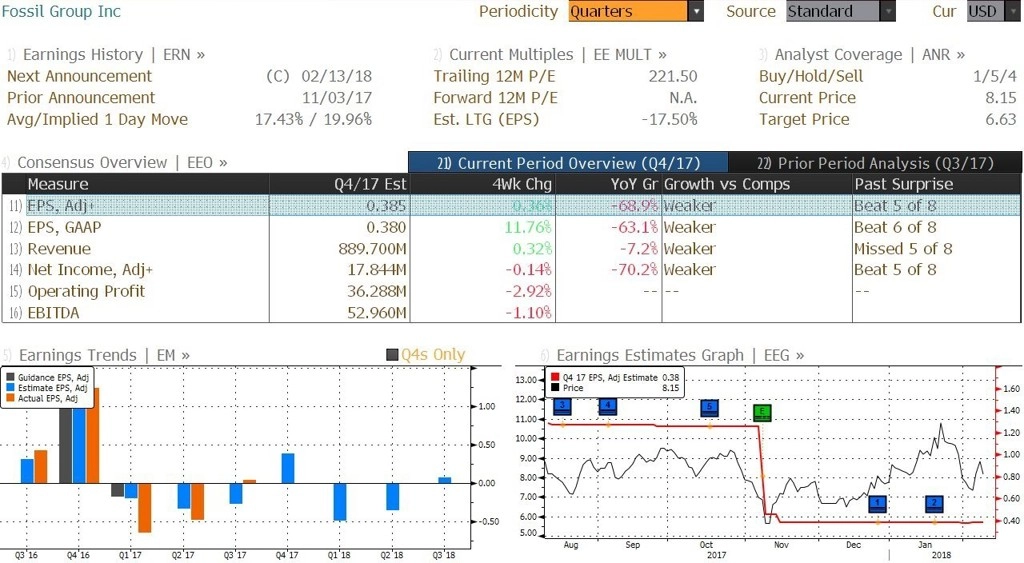Click Est. LTG (EPS) value -17.50%

tap(669, 120)
